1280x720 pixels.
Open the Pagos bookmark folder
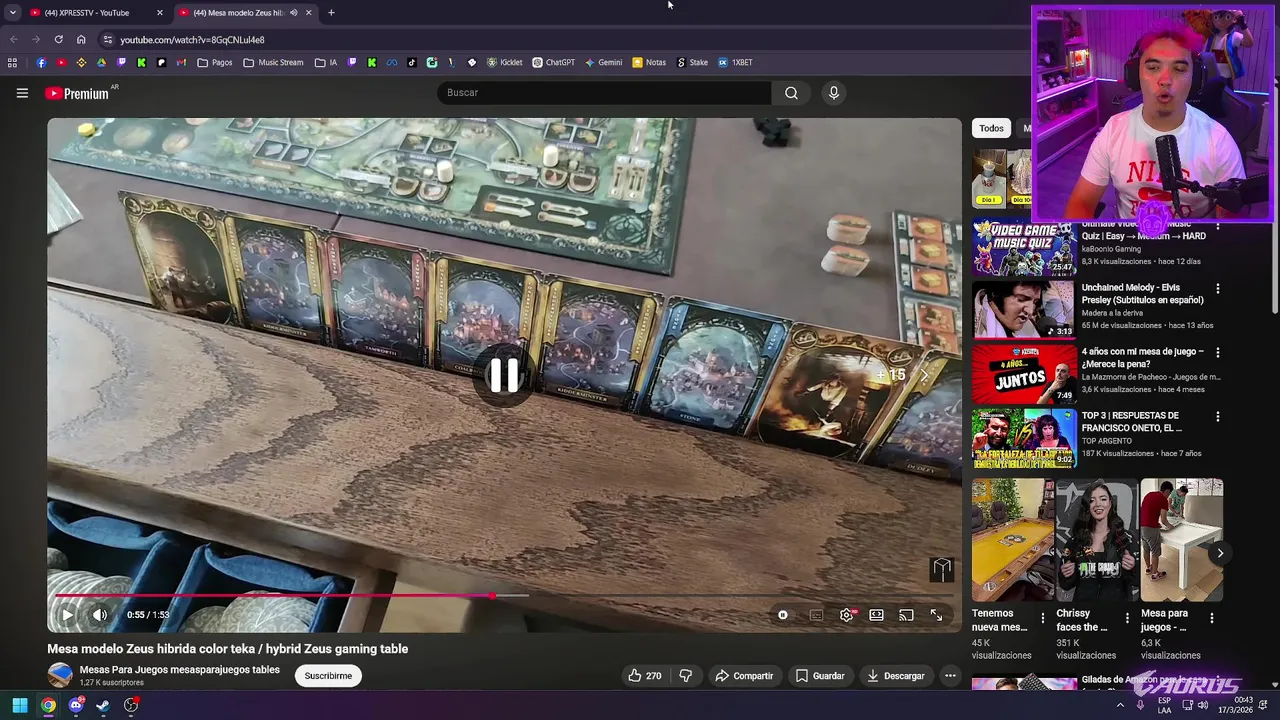point(214,62)
